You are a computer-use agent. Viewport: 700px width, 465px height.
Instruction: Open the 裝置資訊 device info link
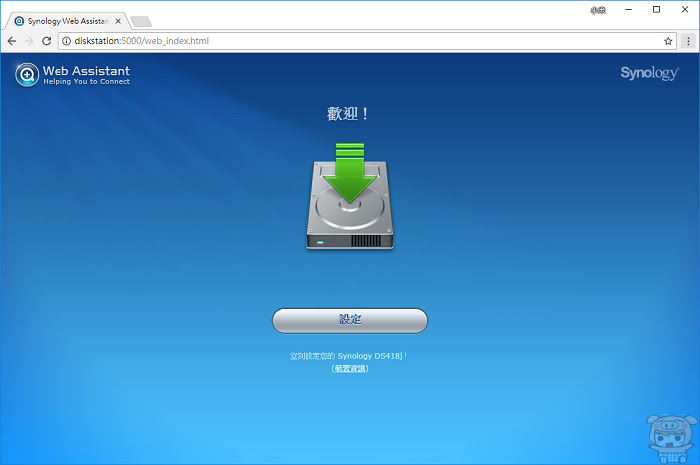350,369
